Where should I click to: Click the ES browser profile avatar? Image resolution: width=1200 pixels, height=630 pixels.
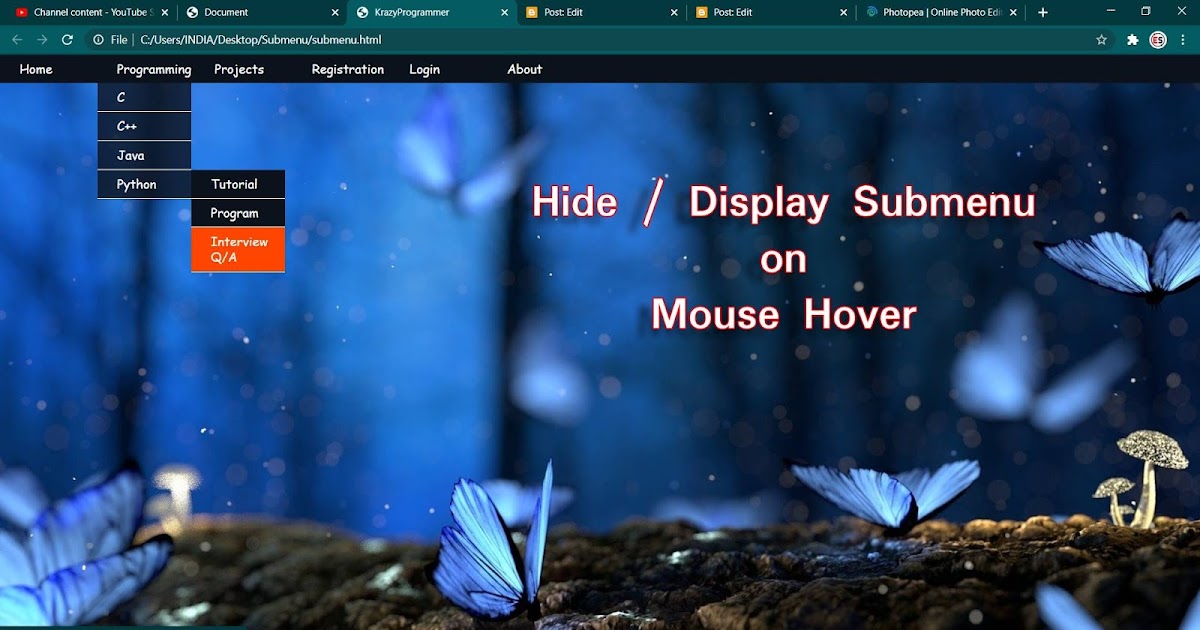coord(1158,40)
